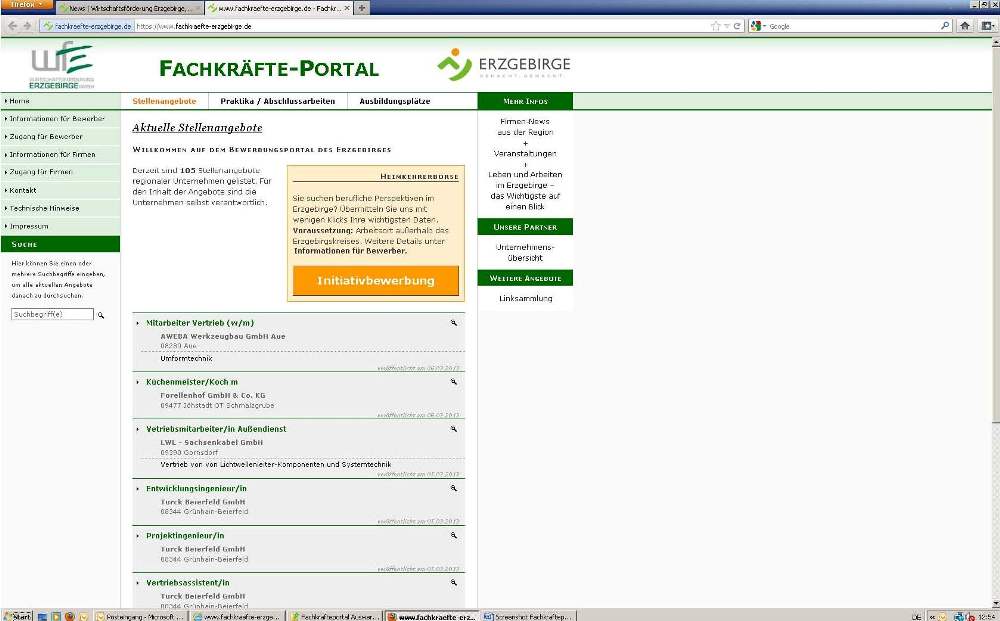1000x621 pixels.
Task: Open details magnifier for Küchenmeister/Koch m
Action: (x=453, y=382)
